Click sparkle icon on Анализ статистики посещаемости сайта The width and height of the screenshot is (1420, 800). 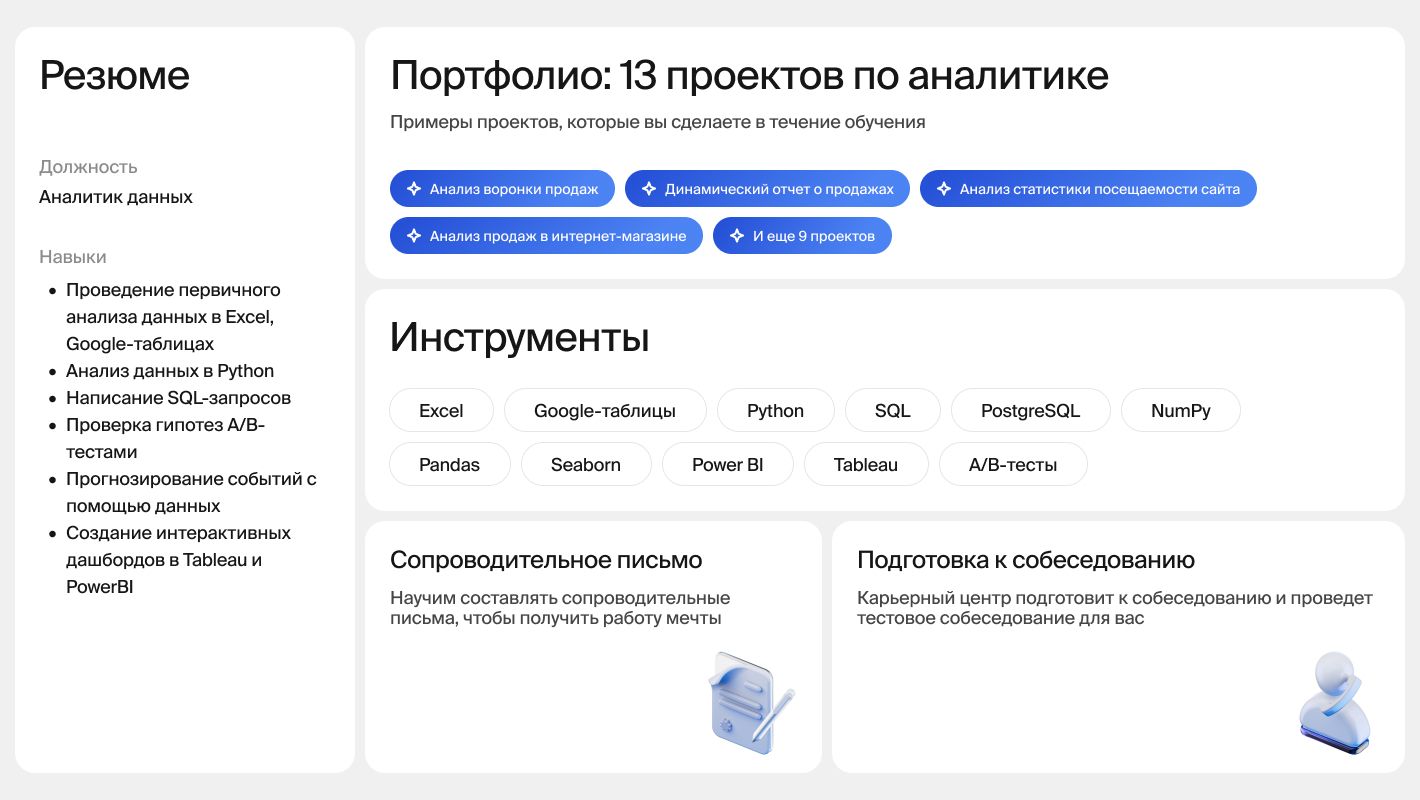pos(943,189)
